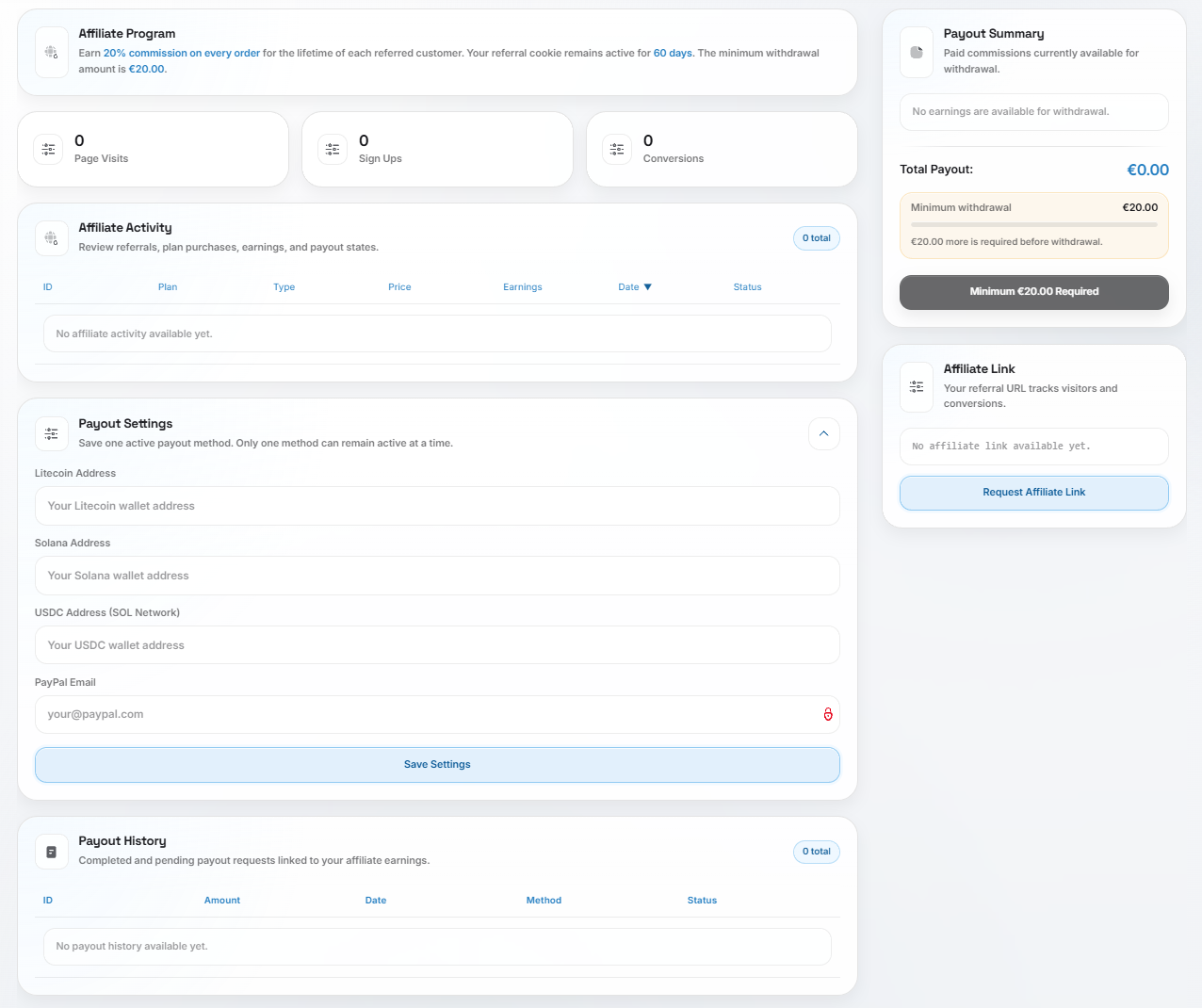Viewport: 1202px width, 1008px height.
Task: Click Request Affiliate Link button
Action: click(x=1034, y=493)
